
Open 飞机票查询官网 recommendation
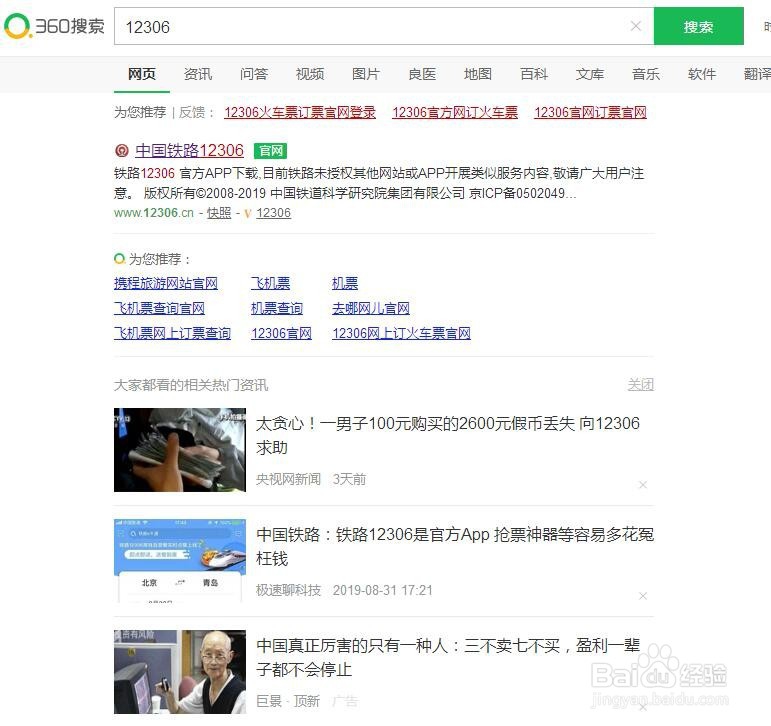coord(159,308)
